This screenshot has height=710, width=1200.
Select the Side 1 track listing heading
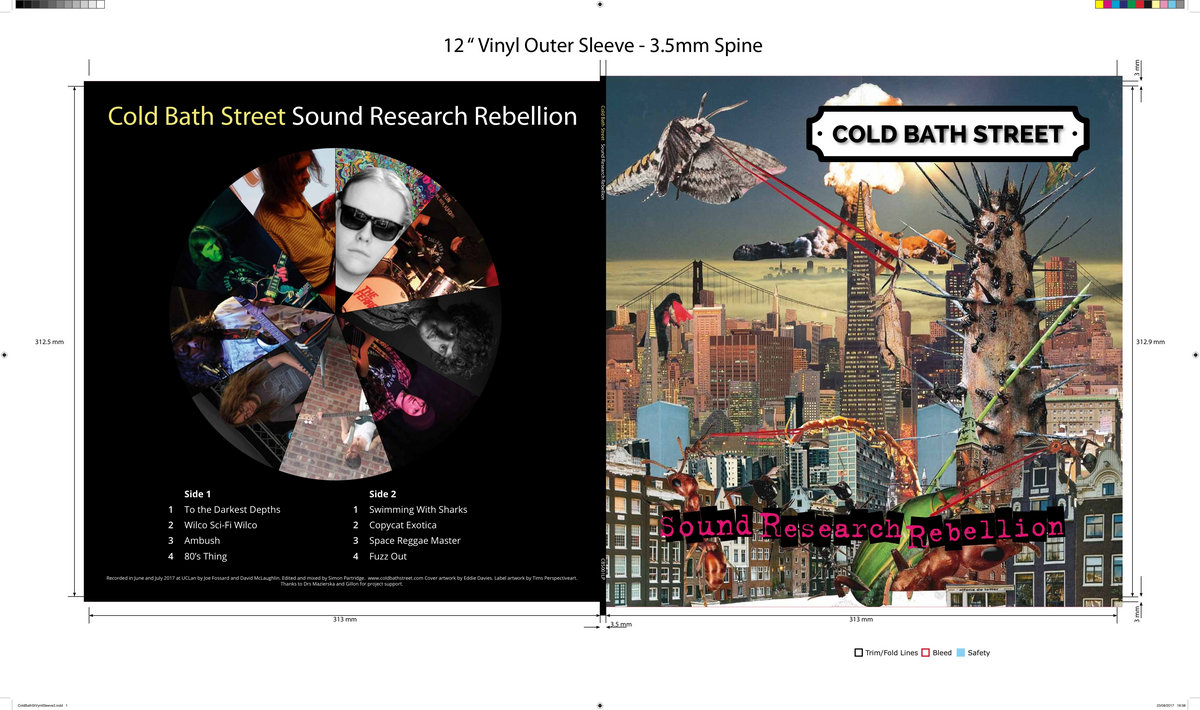(x=198, y=493)
